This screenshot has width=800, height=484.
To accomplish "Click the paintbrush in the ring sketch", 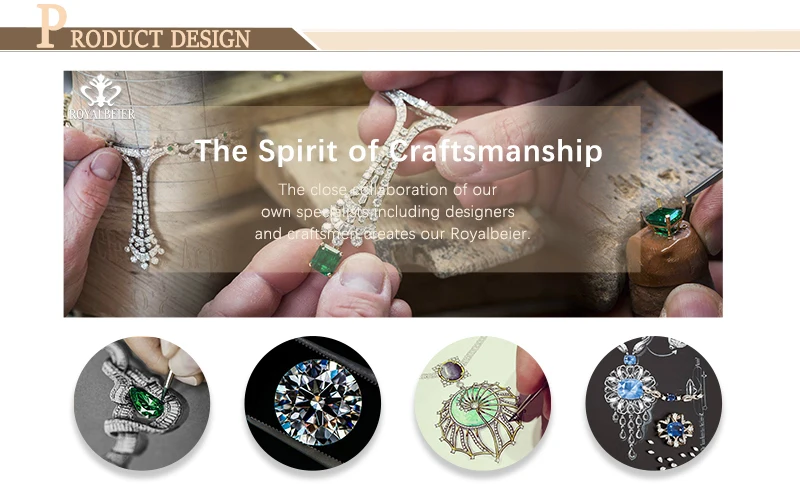I will (168, 384).
